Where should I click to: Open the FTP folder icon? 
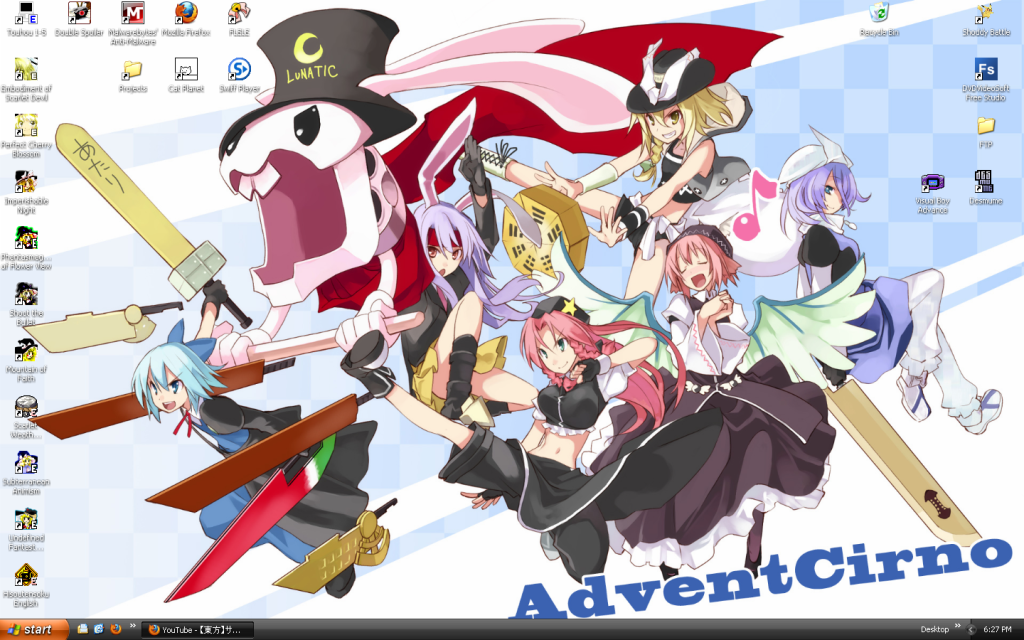click(x=985, y=131)
